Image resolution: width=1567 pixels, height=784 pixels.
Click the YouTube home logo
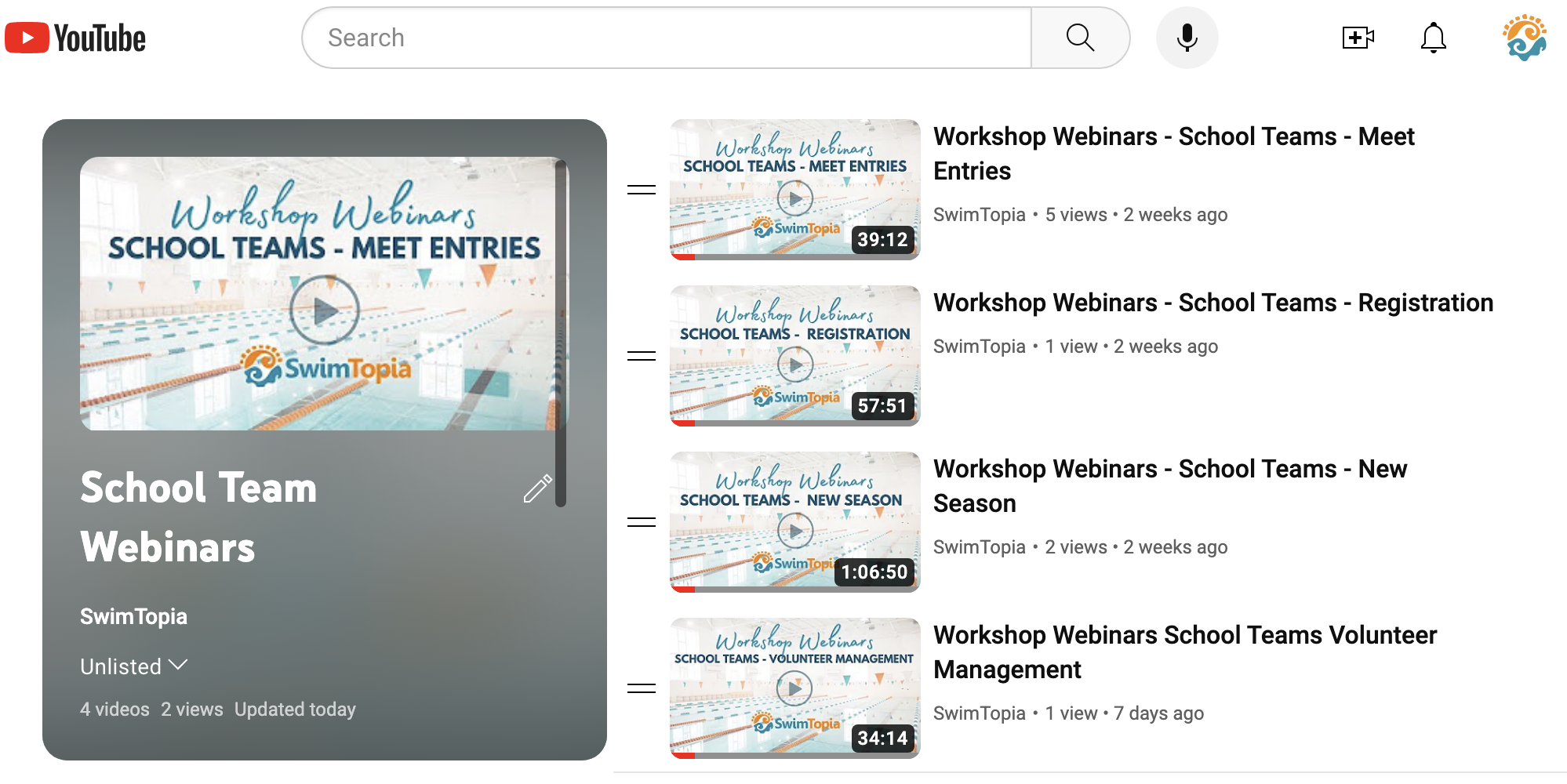[75, 38]
